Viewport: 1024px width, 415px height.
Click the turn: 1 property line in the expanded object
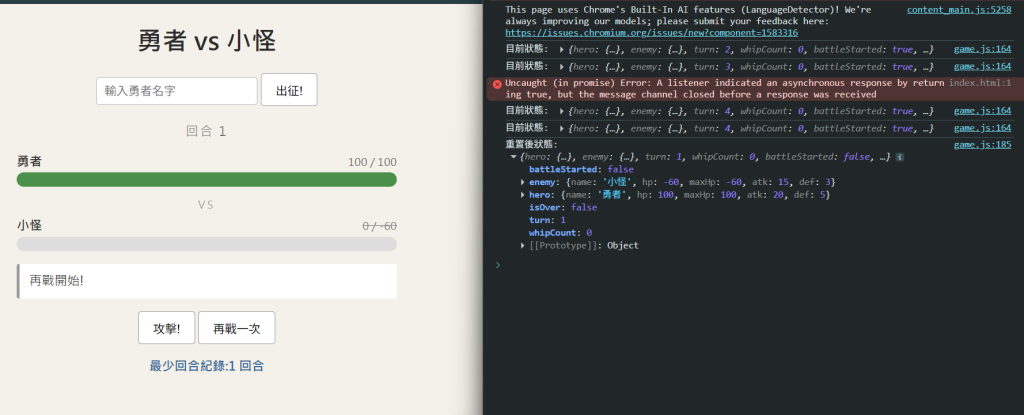547,220
